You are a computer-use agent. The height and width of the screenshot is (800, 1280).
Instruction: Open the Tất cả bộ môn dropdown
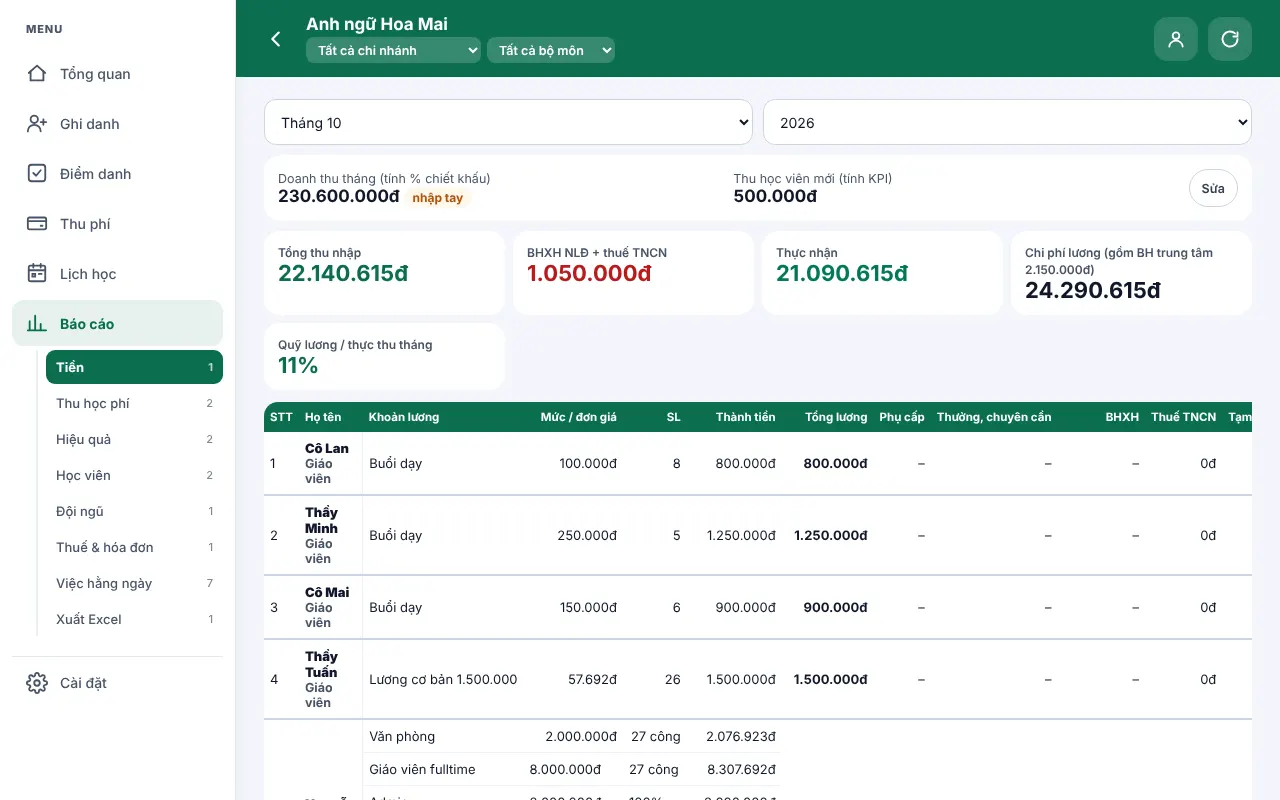551,50
